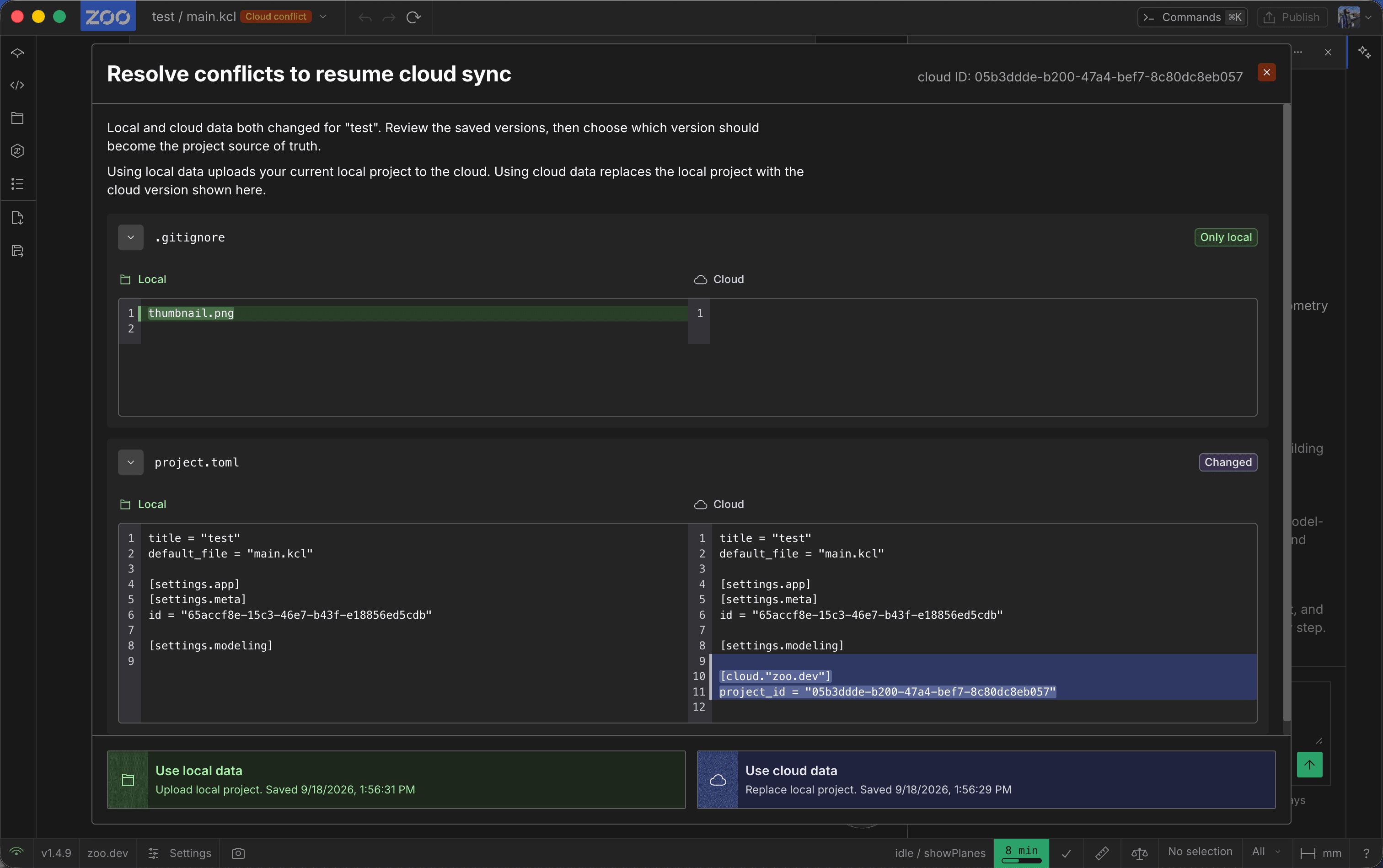This screenshot has height=868, width=1383.
Task: Click the [cloud."zoo.dev"] line in cloud diff
Action: [x=775, y=676]
